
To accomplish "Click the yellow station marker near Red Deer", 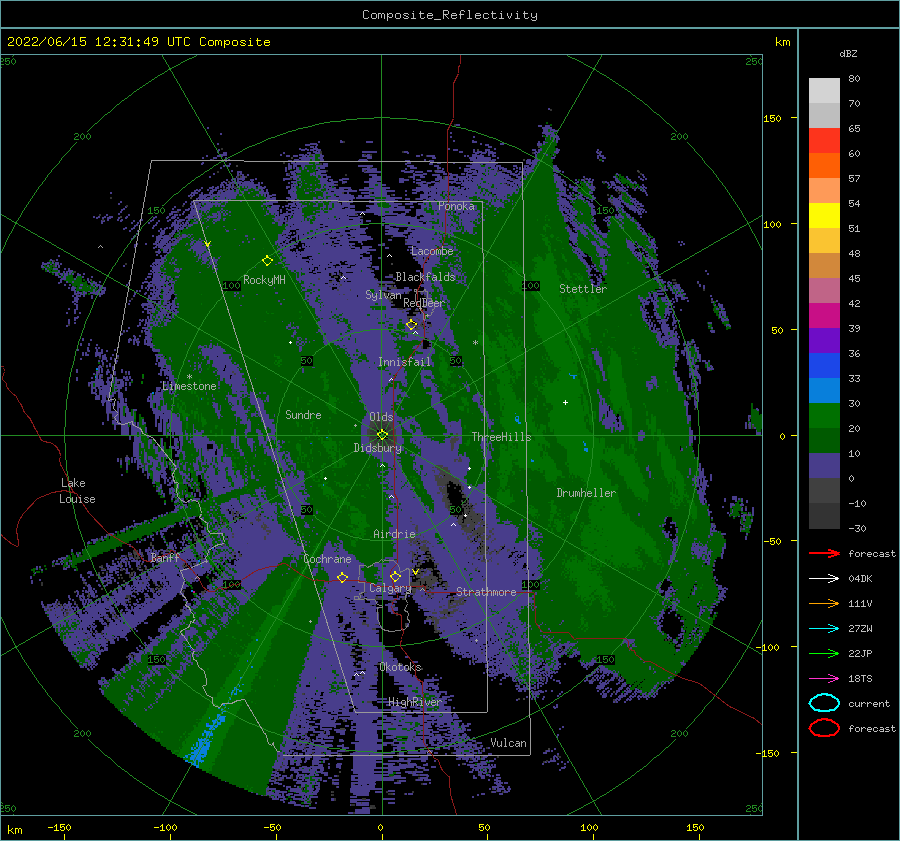I will coord(412,325).
